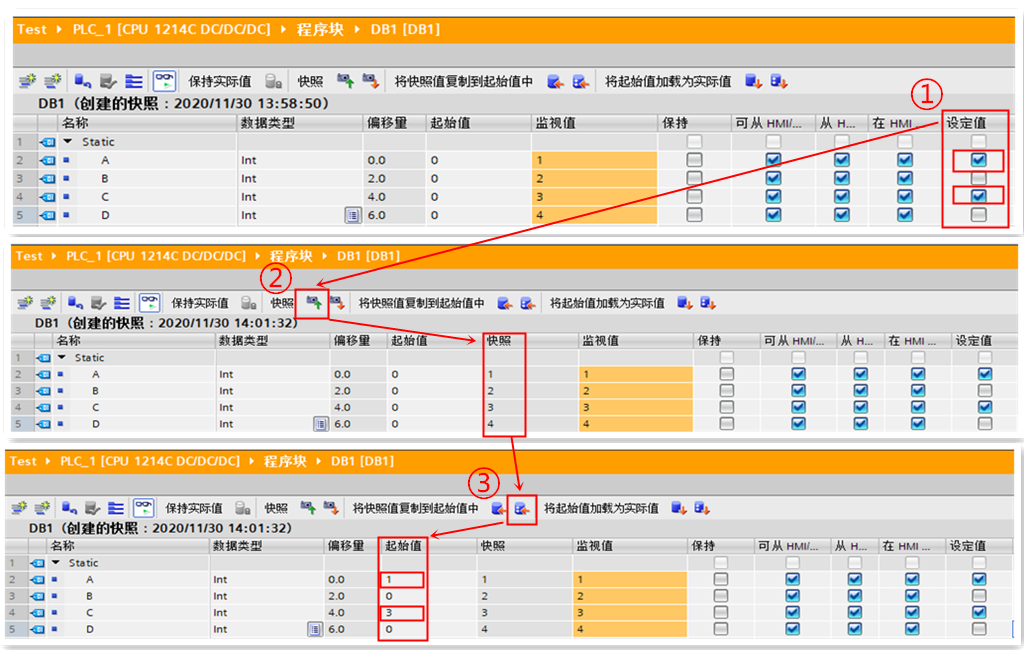Click first icon after 将起始值加载为实际值 in top panel
This screenshot has width=1024, height=650.
(754, 81)
